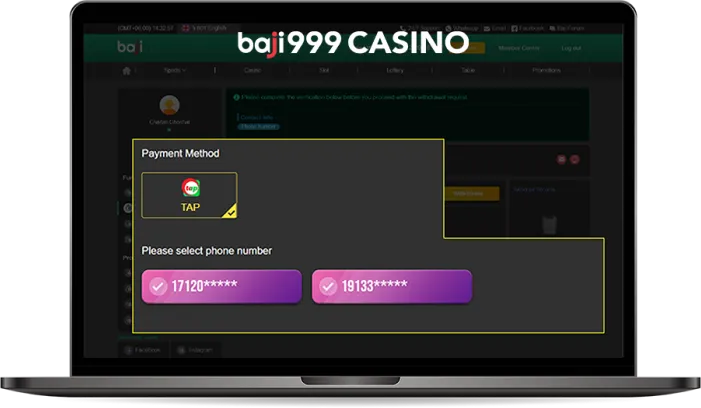Open the Facebook link in top bar
This screenshot has height=408, width=701.
click(528, 28)
